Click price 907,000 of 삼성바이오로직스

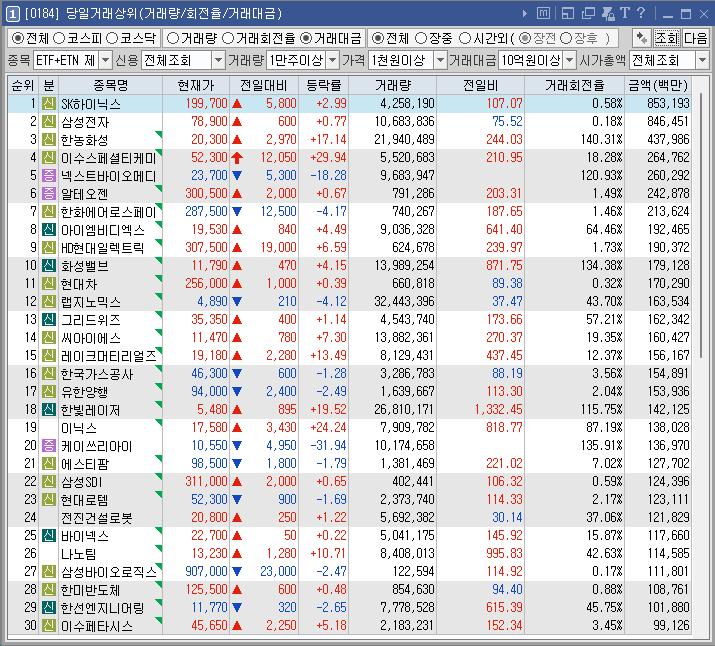(x=206, y=571)
